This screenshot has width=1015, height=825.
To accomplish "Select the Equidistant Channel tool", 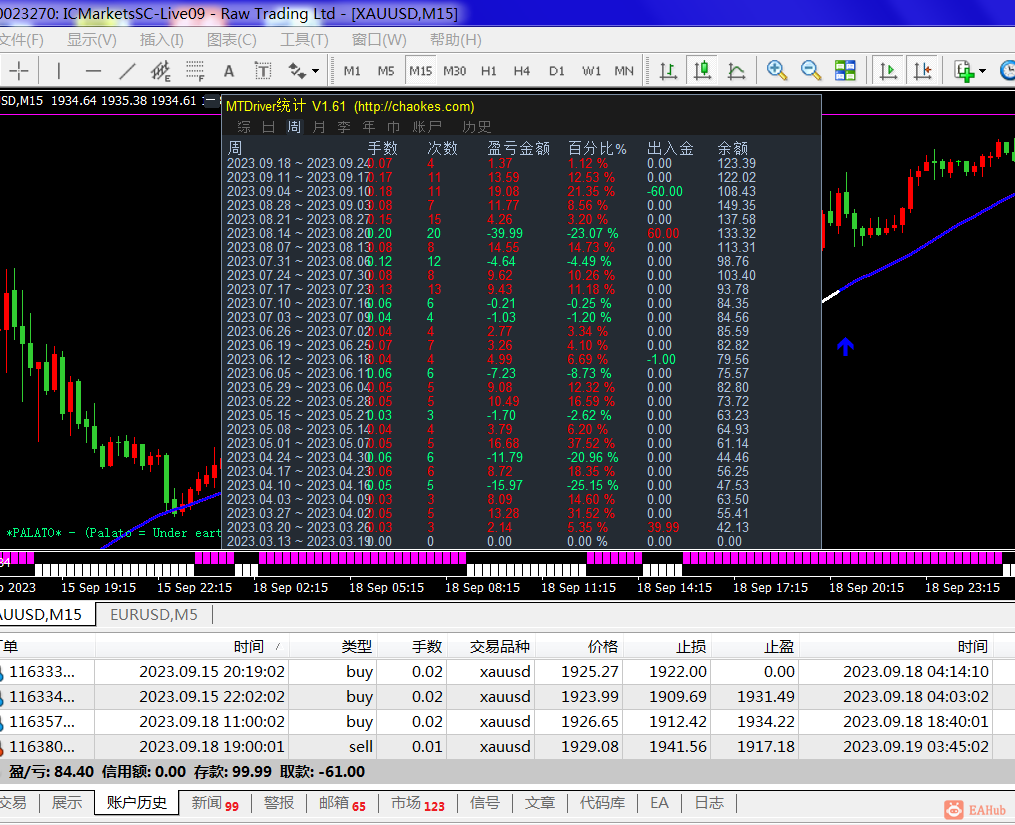I will [x=161, y=71].
